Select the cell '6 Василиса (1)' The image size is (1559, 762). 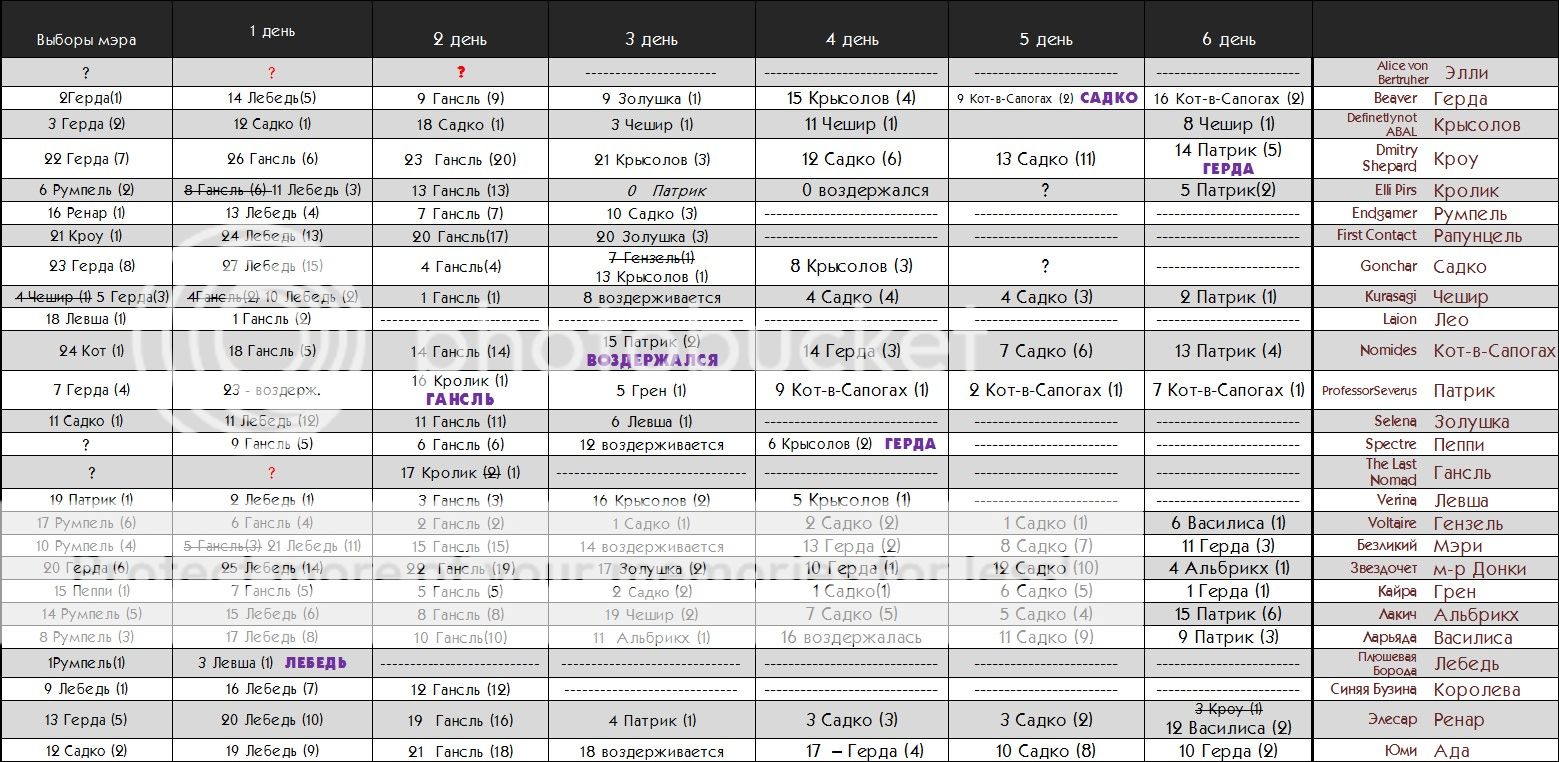1228,523
